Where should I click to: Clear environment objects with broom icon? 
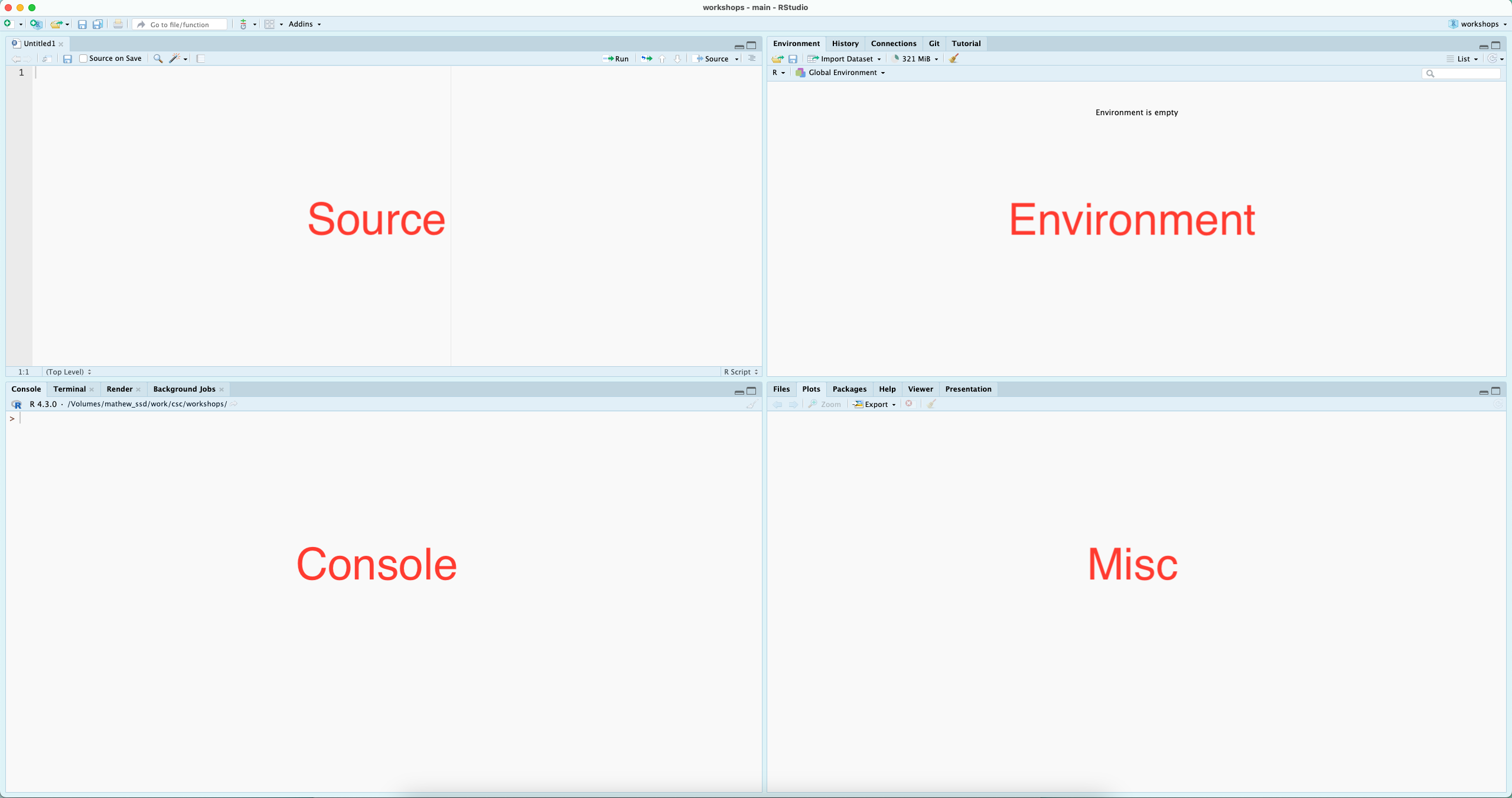(954, 58)
